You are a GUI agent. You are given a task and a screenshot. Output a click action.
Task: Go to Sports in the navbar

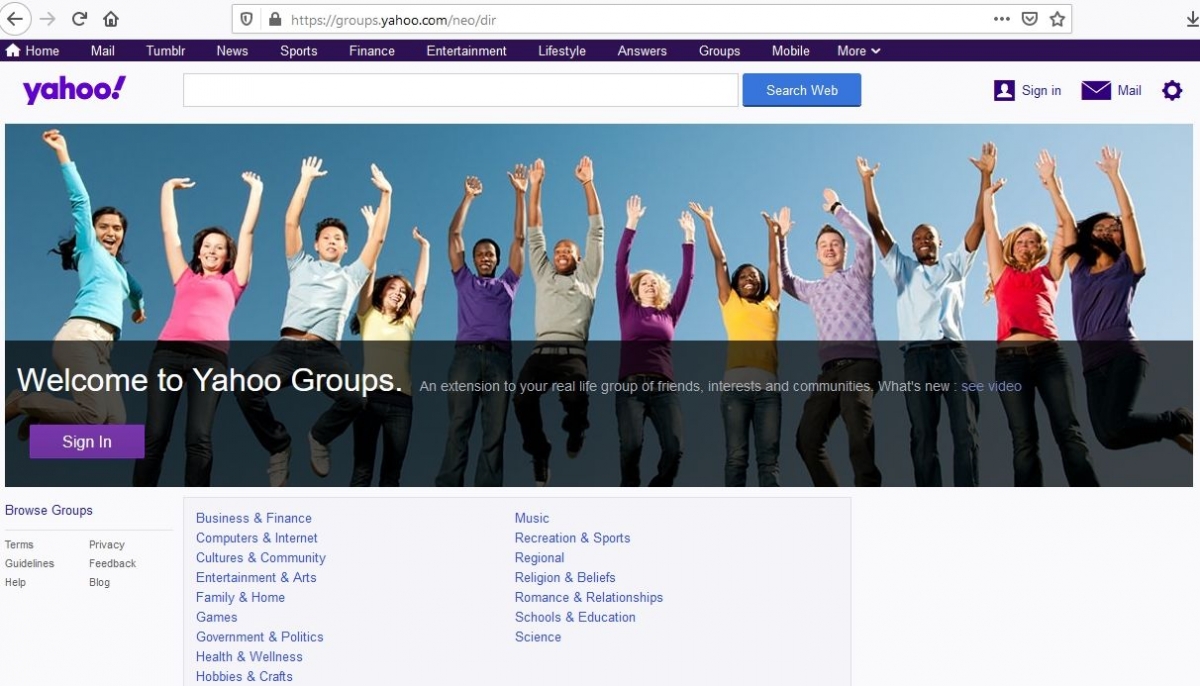click(298, 51)
